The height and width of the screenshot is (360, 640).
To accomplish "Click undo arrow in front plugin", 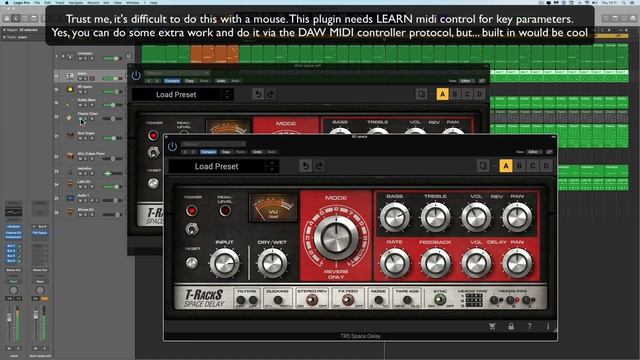I will coord(305,166).
